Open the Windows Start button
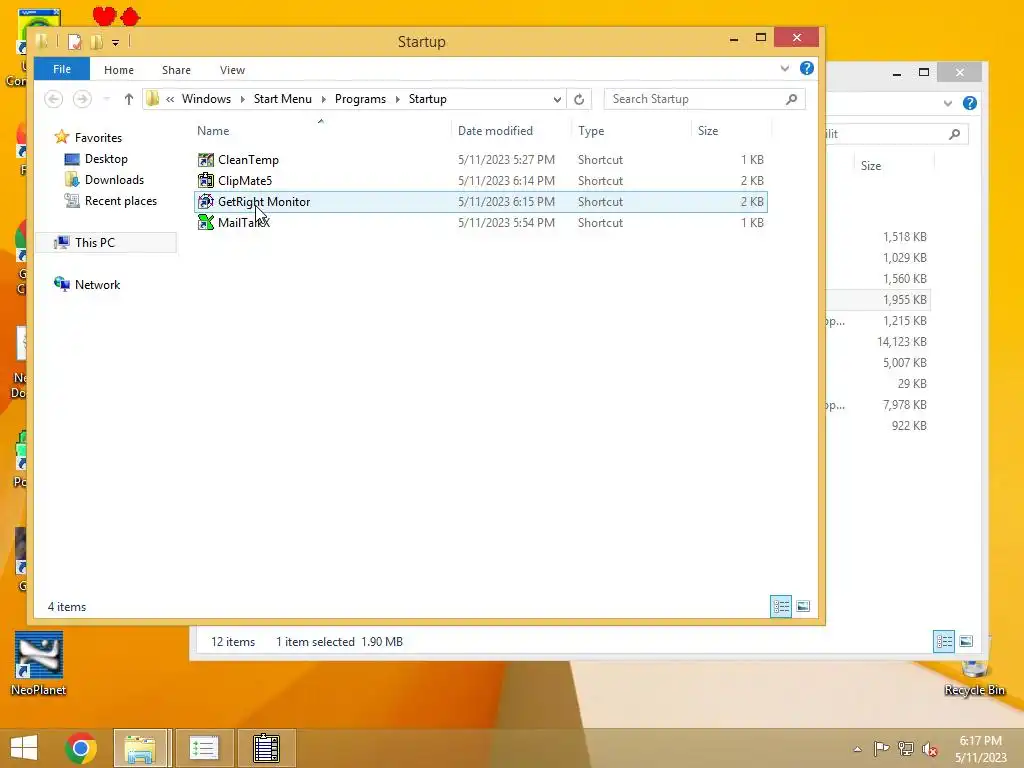Viewport: 1024px width, 768px height. point(24,748)
